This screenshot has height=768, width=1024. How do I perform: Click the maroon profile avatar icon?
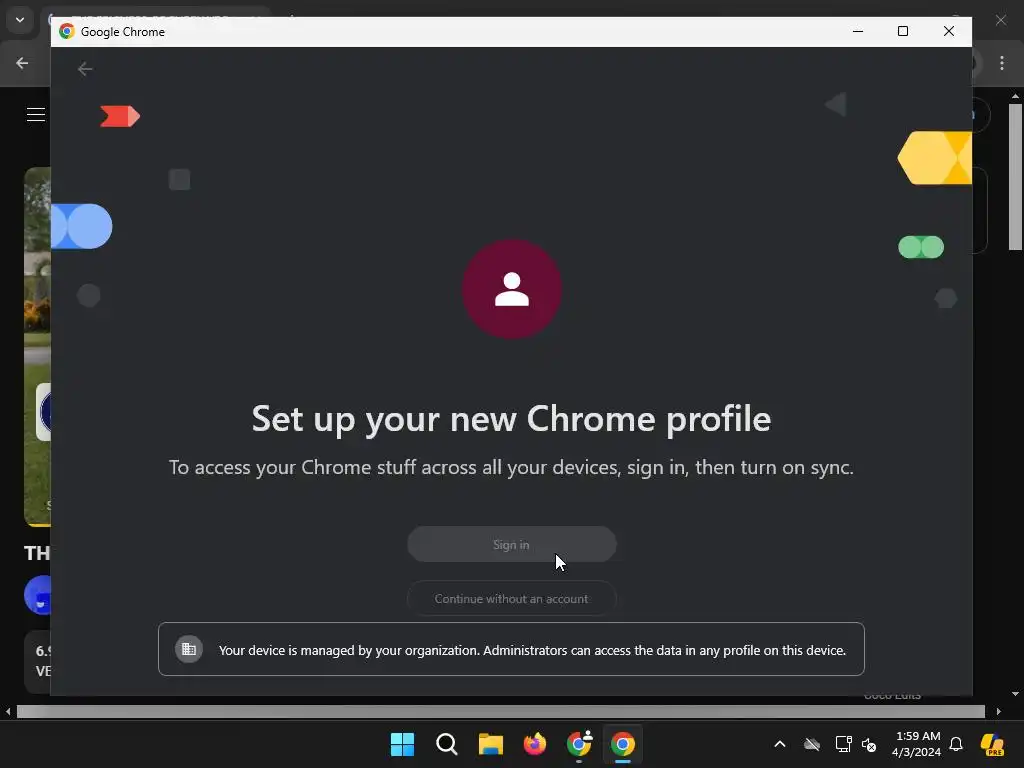click(x=512, y=289)
